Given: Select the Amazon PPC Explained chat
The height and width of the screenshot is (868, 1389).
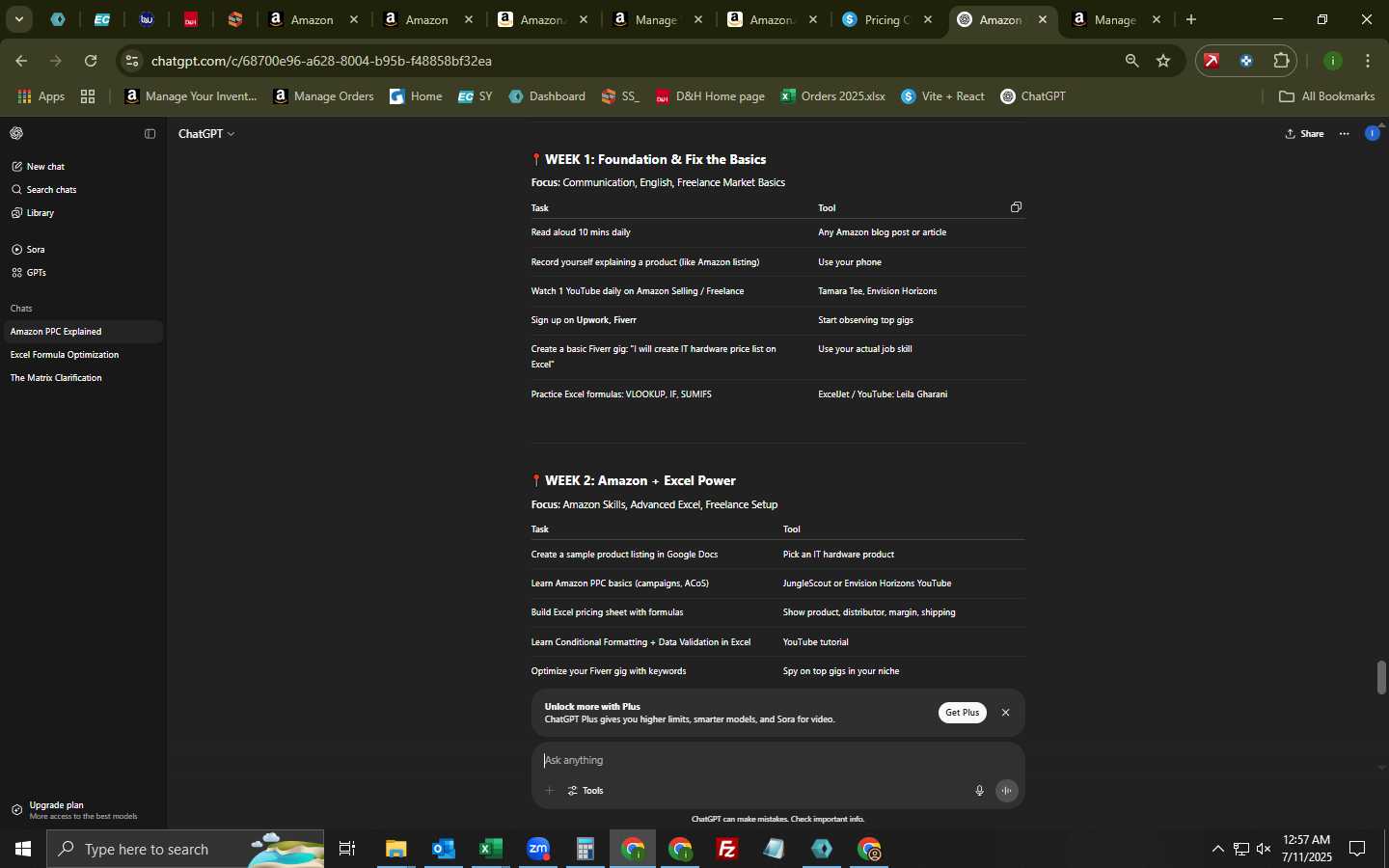Looking at the screenshot, I should [82, 332].
